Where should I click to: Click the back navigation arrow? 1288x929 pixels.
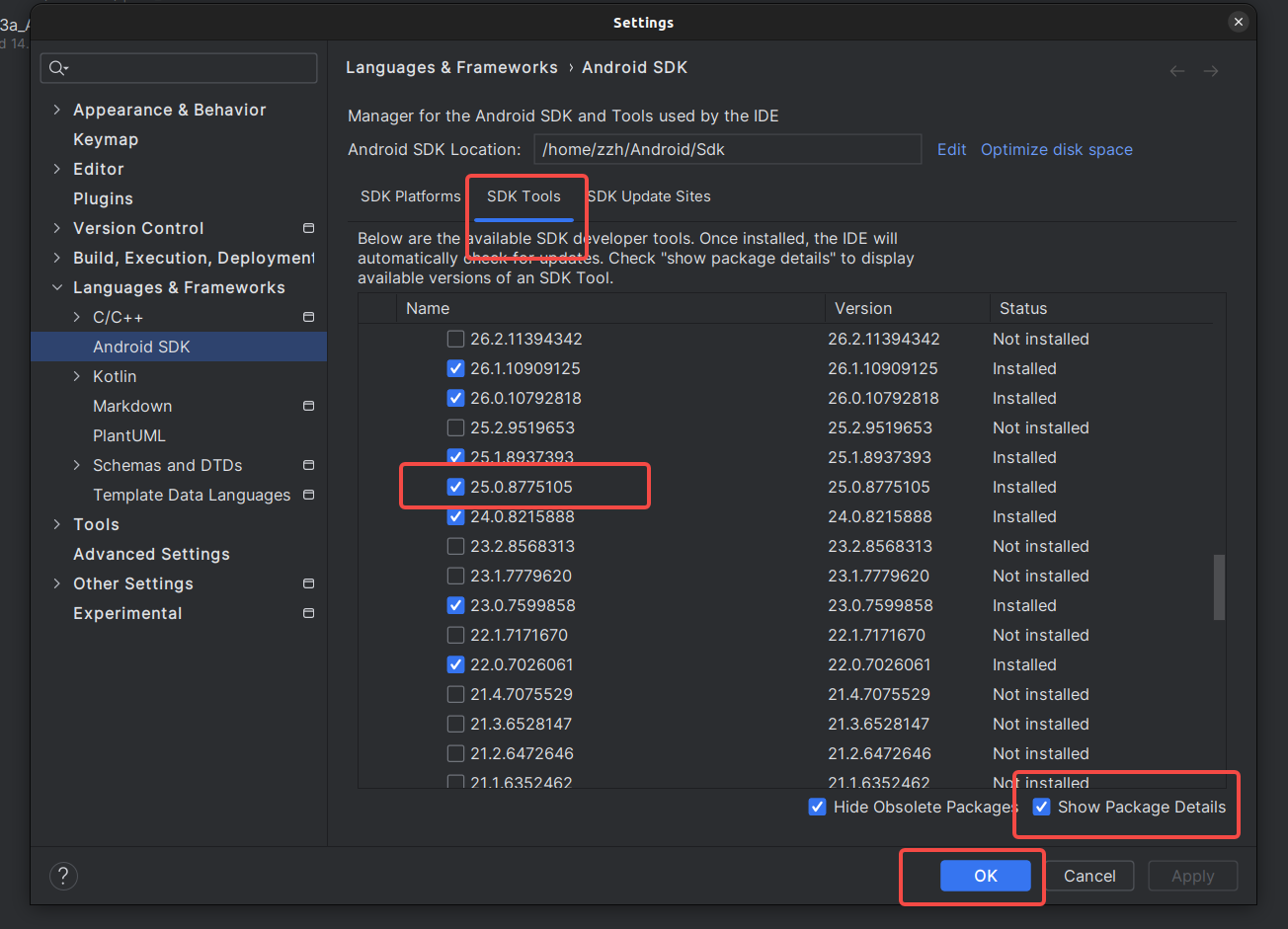pos(1177,71)
